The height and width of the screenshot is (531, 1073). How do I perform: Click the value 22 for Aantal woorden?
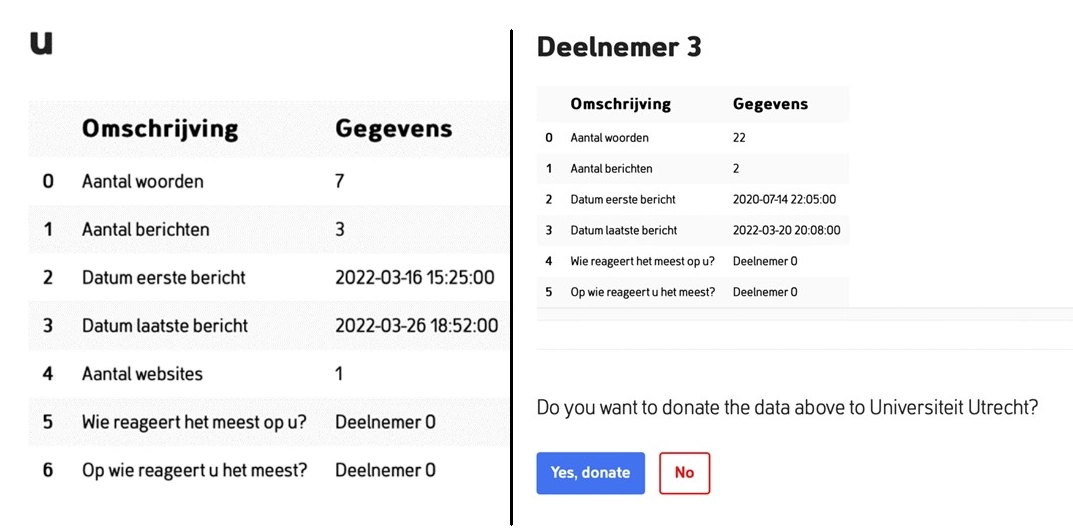point(739,138)
